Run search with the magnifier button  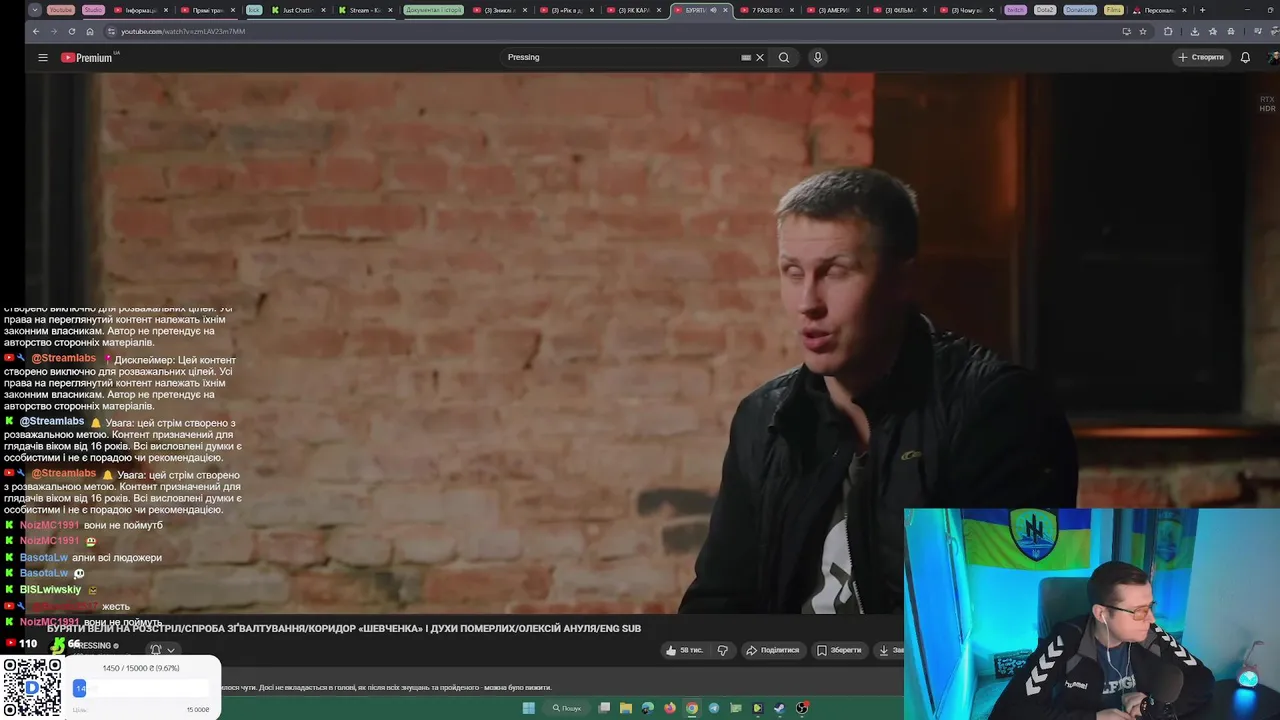point(784,57)
